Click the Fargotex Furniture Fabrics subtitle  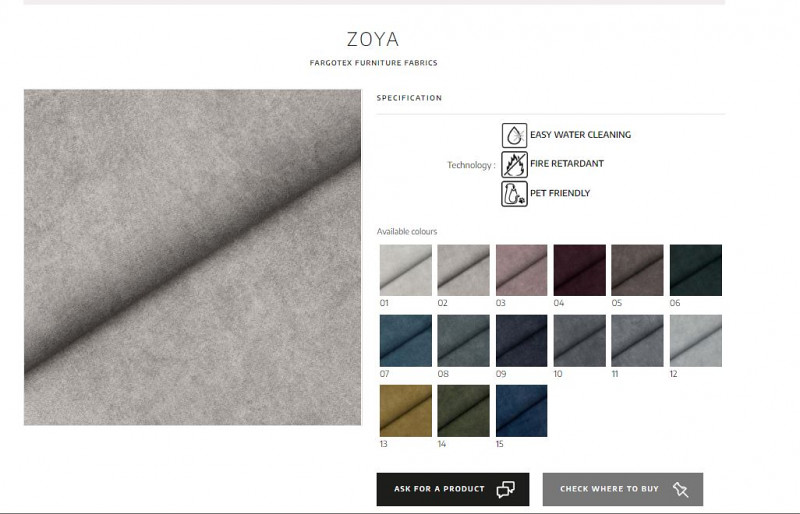tap(373, 63)
